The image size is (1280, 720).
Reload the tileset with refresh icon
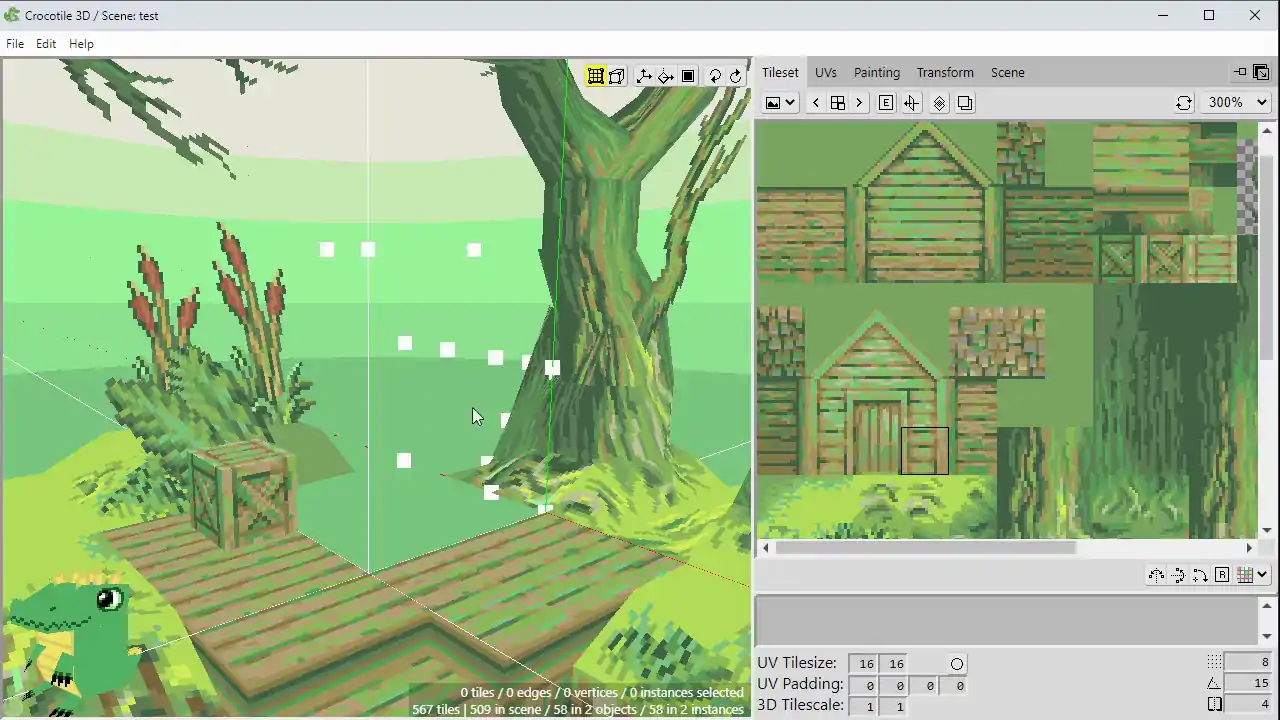[x=1184, y=103]
